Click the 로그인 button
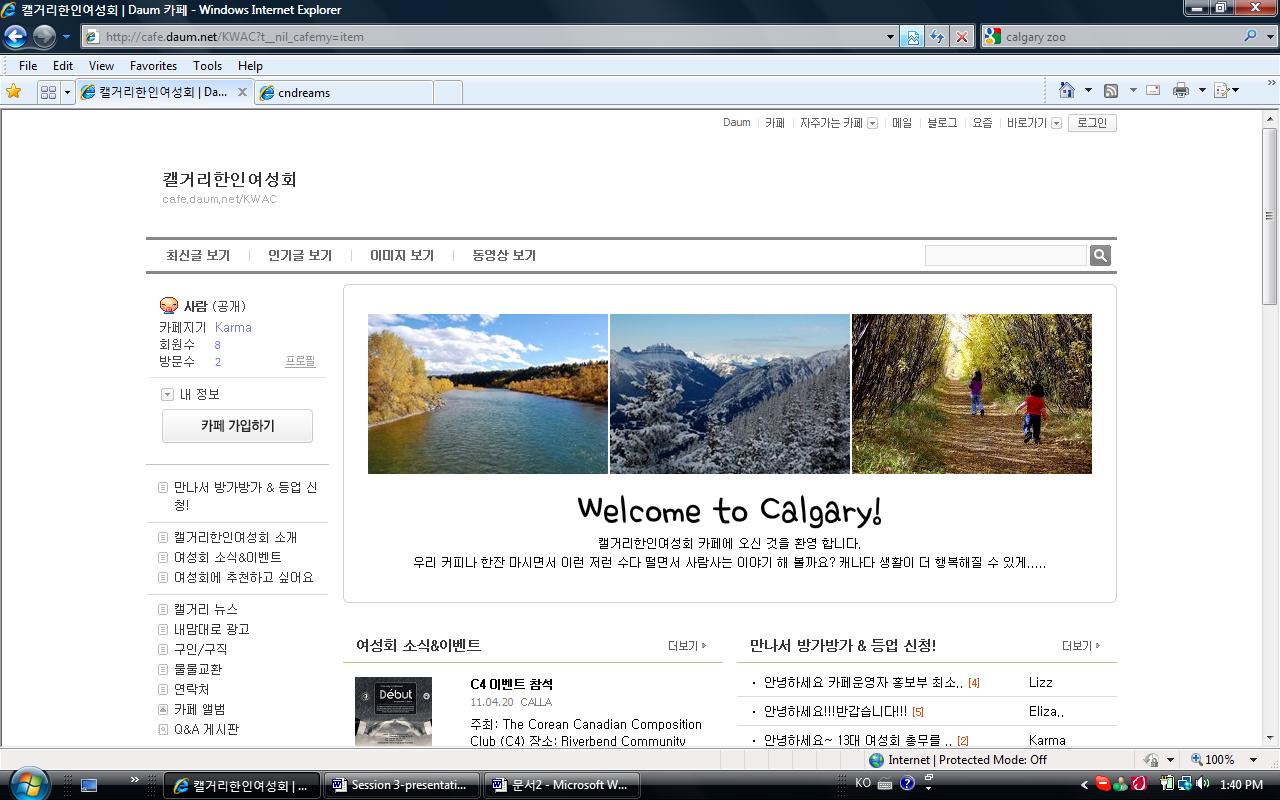Image resolution: width=1280 pixels, height=800 pixels. coord(1091,123)
